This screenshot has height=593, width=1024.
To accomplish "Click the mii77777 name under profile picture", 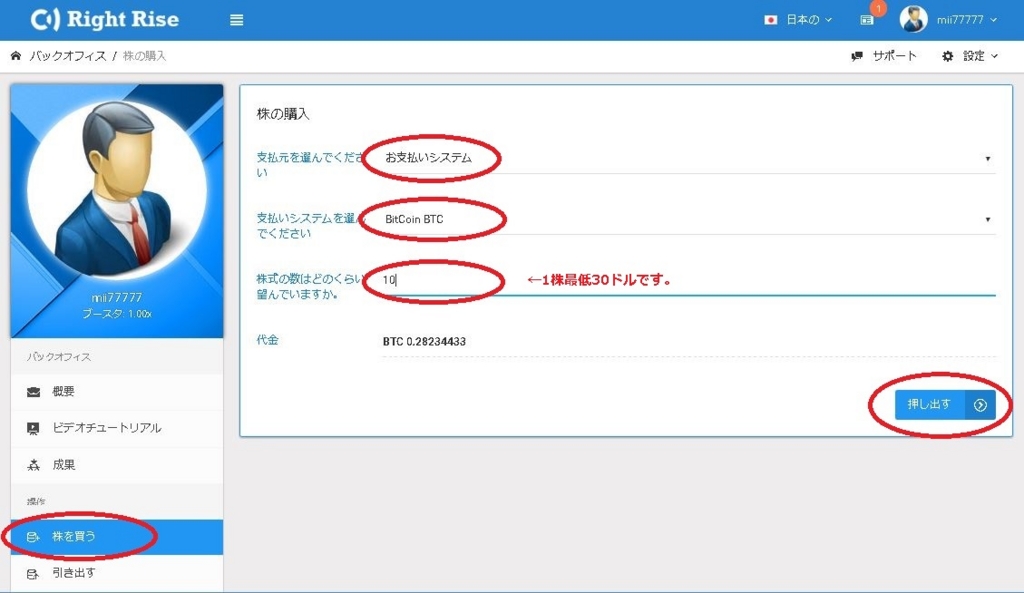I will (117, 298).
